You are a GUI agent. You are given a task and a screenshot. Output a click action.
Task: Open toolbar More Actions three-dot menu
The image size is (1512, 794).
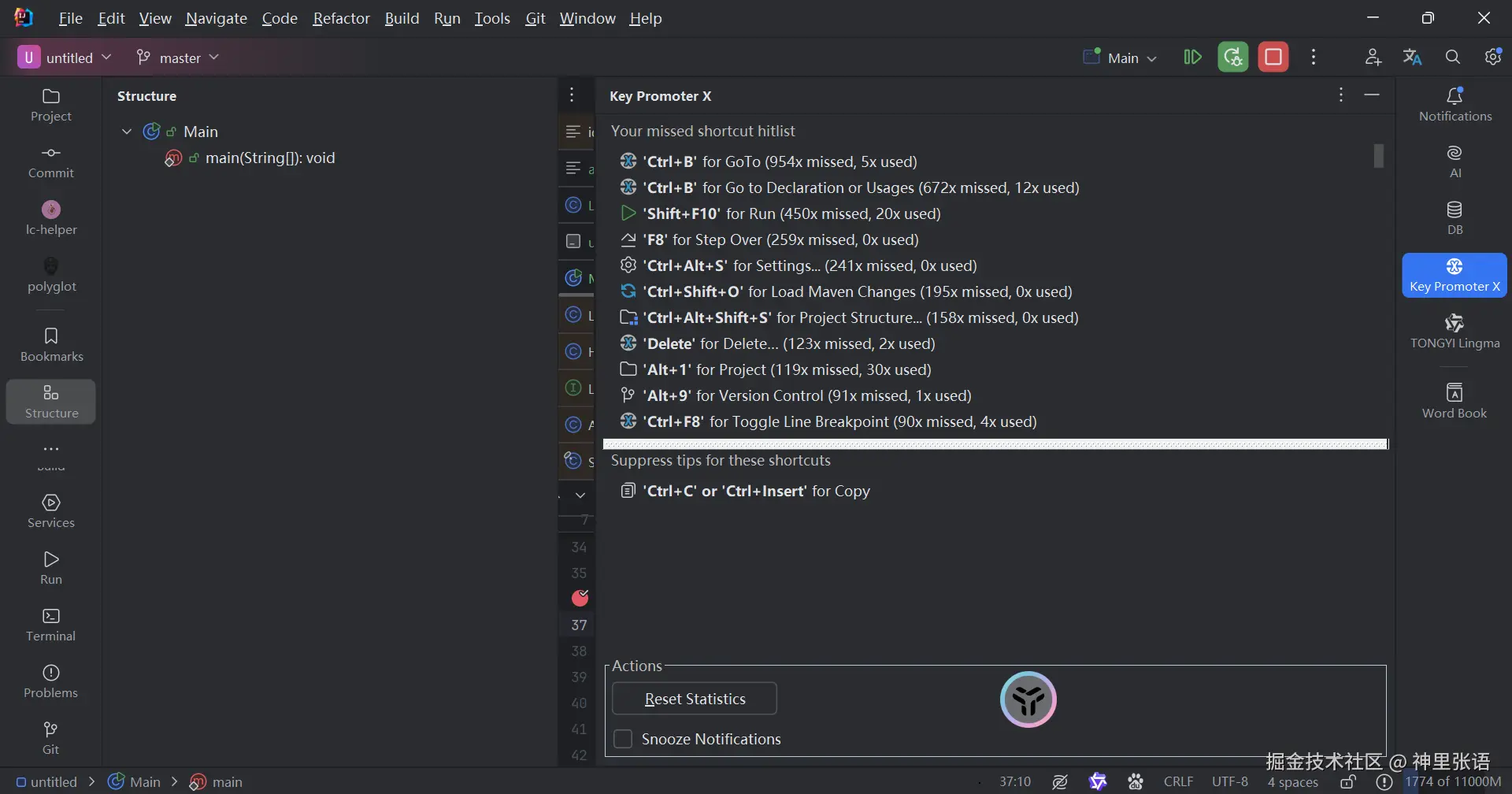[1314, 58]
